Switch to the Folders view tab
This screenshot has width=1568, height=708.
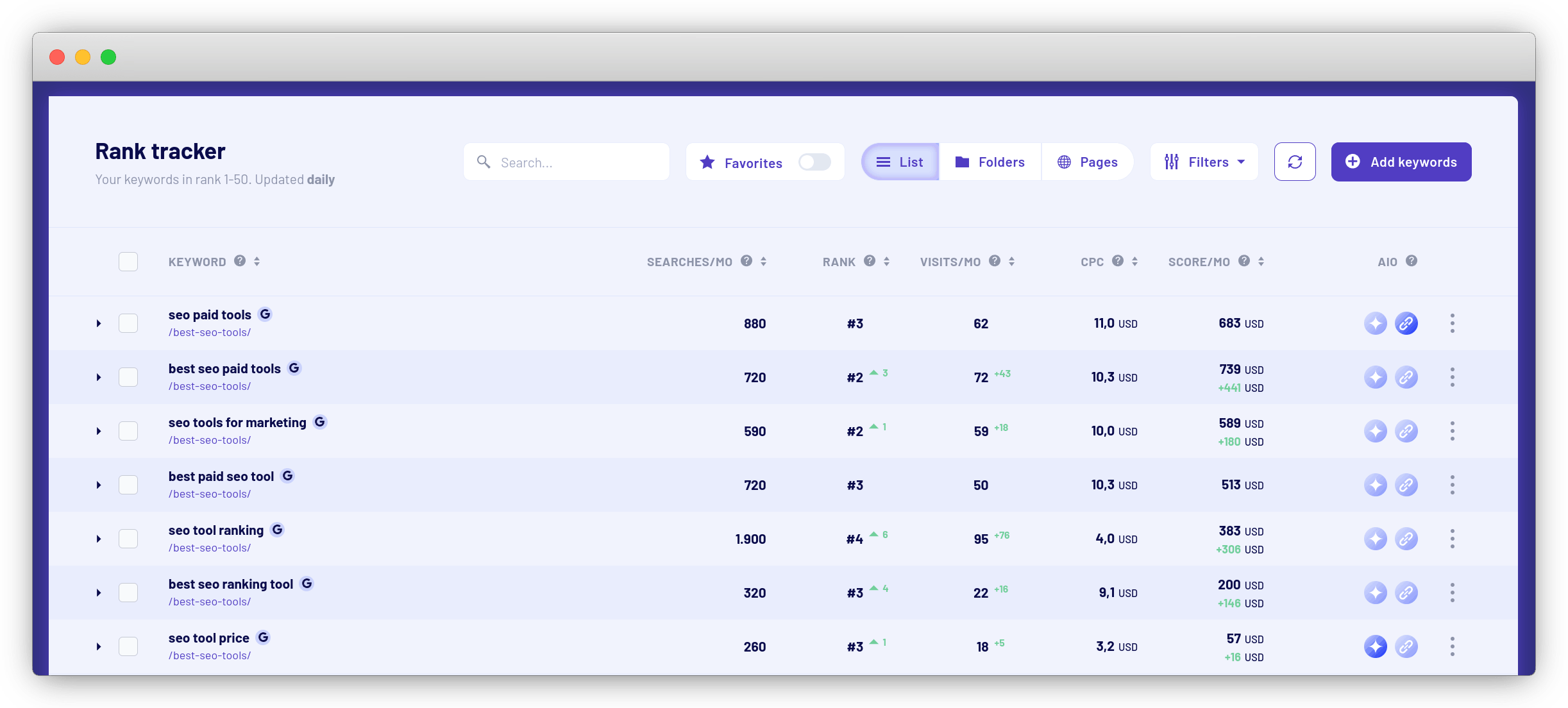click(x=990, y=162)
